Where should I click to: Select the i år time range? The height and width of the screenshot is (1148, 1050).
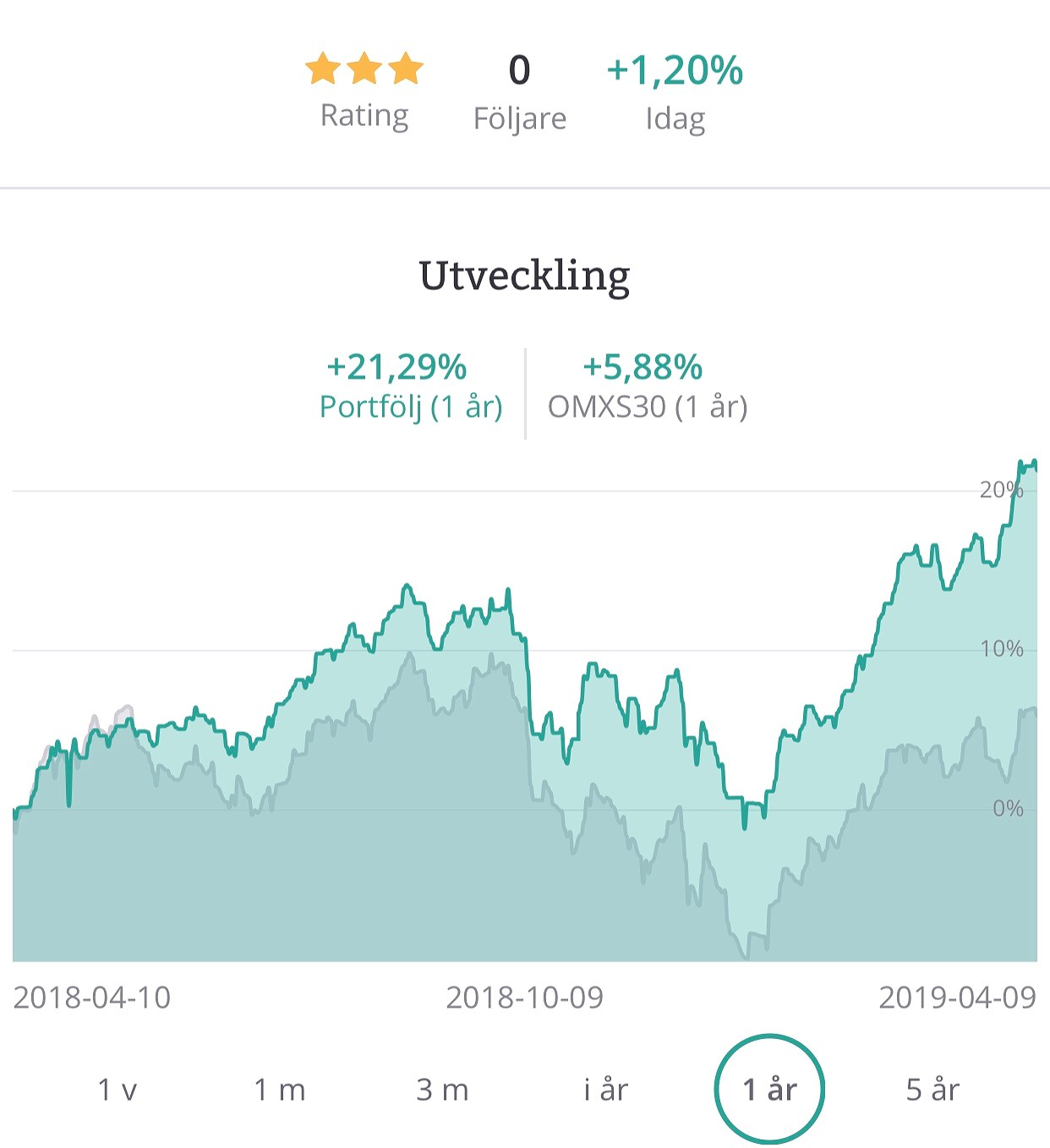pyautogui.click(x=605, y=1089)
